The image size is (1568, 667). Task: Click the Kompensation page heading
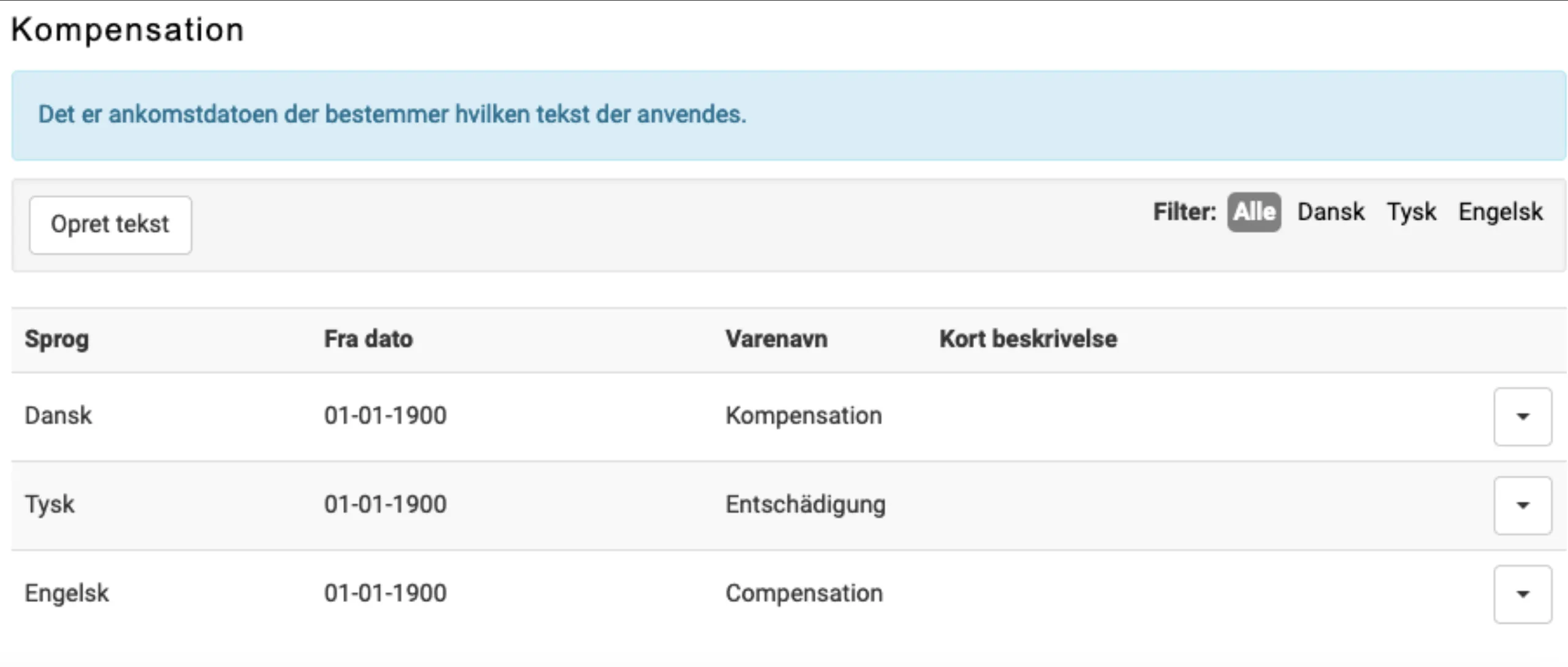(x=127, y=29)
